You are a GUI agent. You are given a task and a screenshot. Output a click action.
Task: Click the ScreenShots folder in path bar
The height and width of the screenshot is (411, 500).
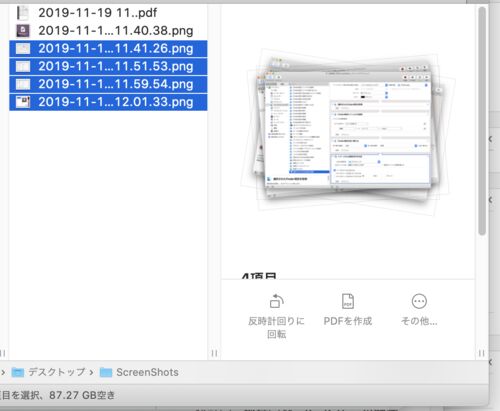coord(139,372)
